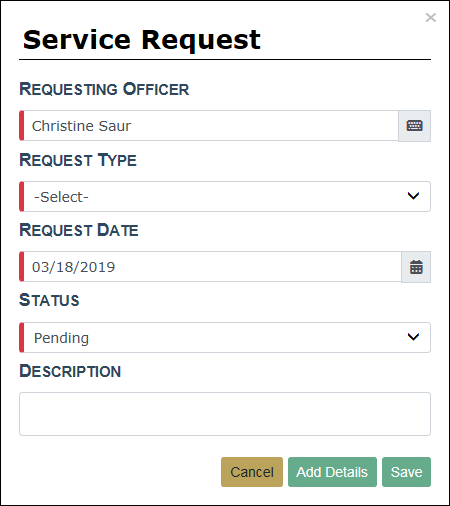This screenshot has width=450, height=506.
Task: Open the officer lookup keyboard icon
Action: pyautogui.click(x=414, y=126)
